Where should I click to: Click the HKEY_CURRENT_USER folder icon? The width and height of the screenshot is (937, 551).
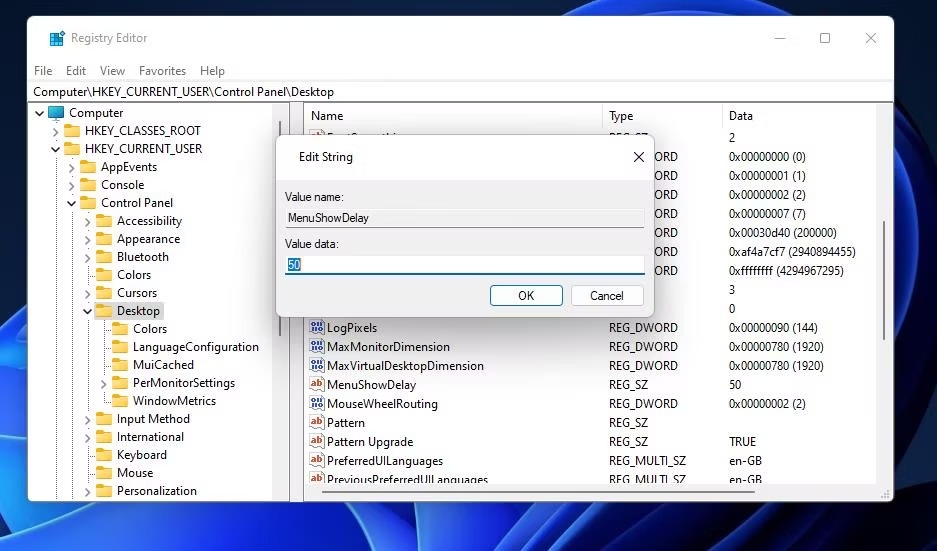point(72,148)
